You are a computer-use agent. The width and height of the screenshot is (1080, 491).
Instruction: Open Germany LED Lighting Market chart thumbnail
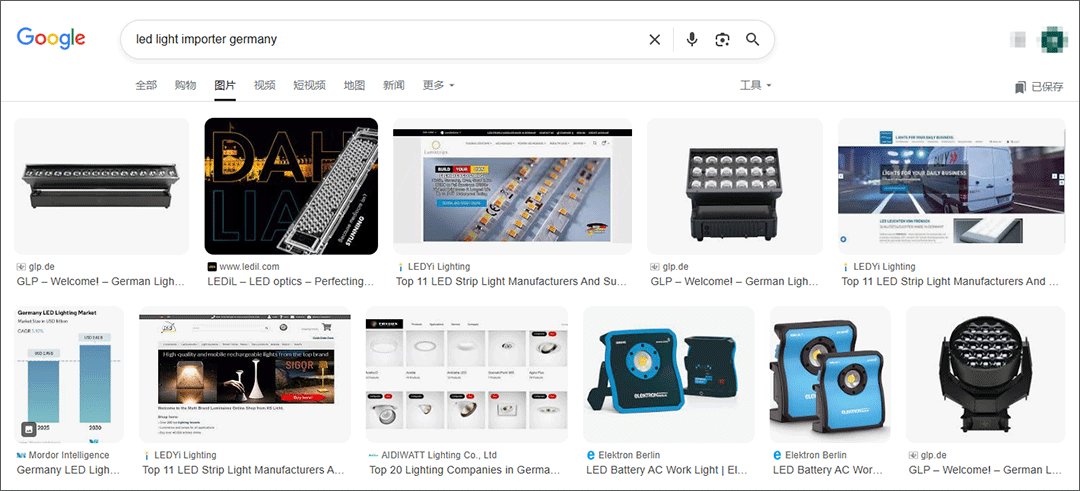tap(69, 374)
